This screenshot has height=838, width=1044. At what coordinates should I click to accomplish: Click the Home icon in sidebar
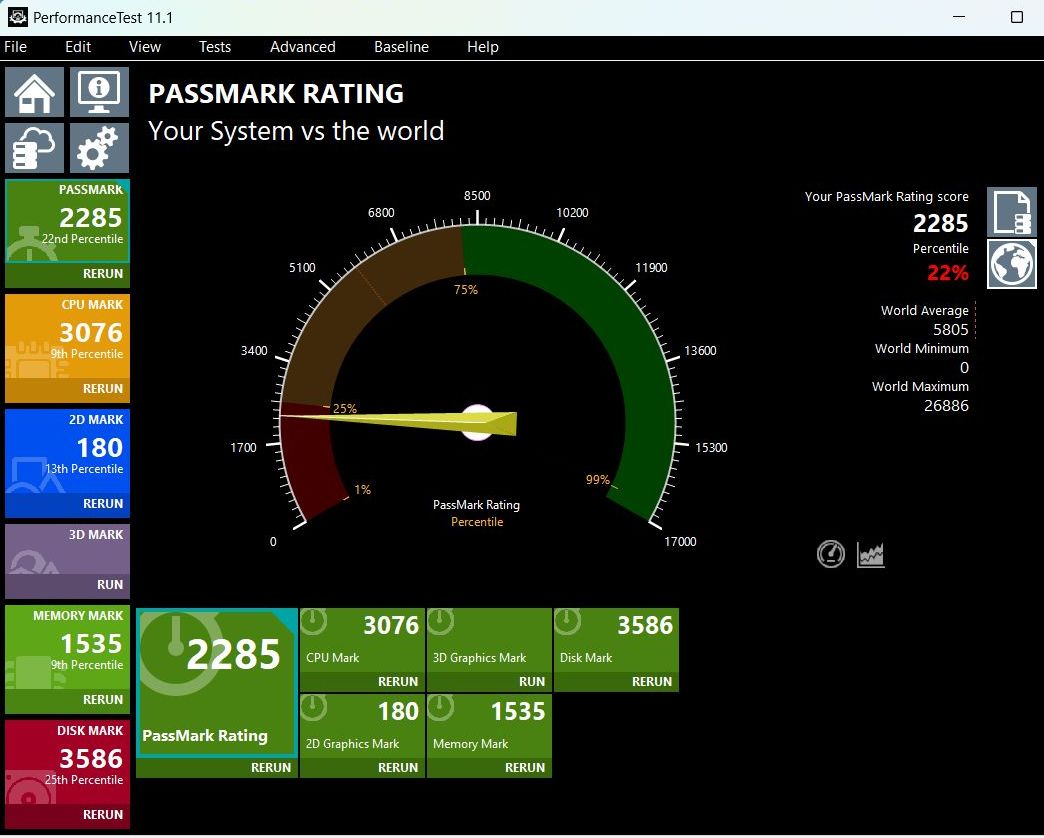35,93
